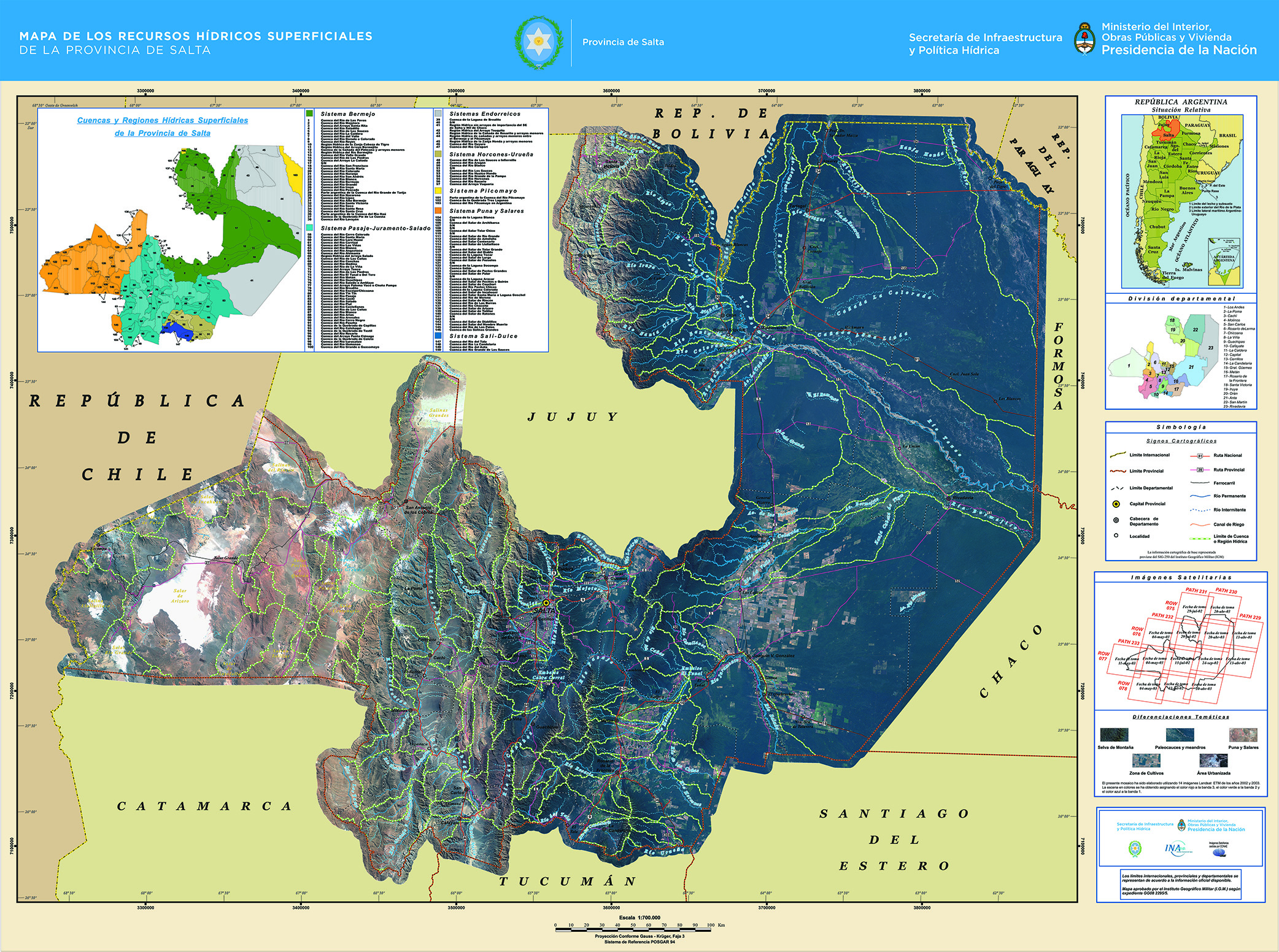Click the Salta capital city marker
This screenshot has width=1279, height=952.
[546, 603]
